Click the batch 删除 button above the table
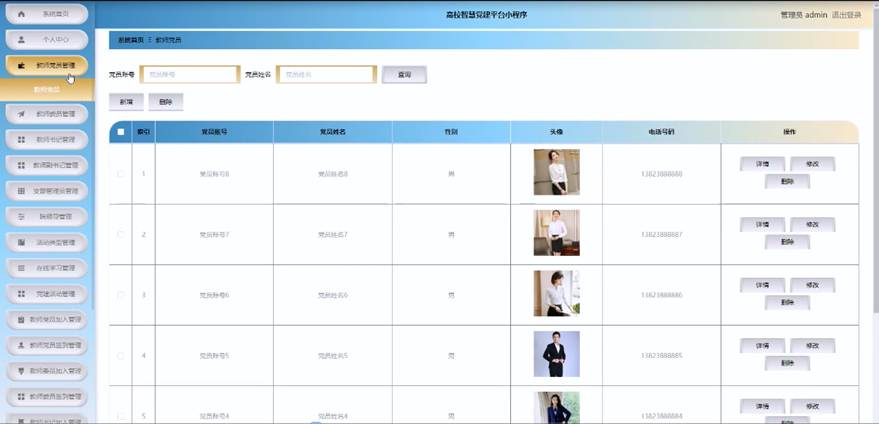The height and width of the screenshot is (424, 879). tap(165, 102)
